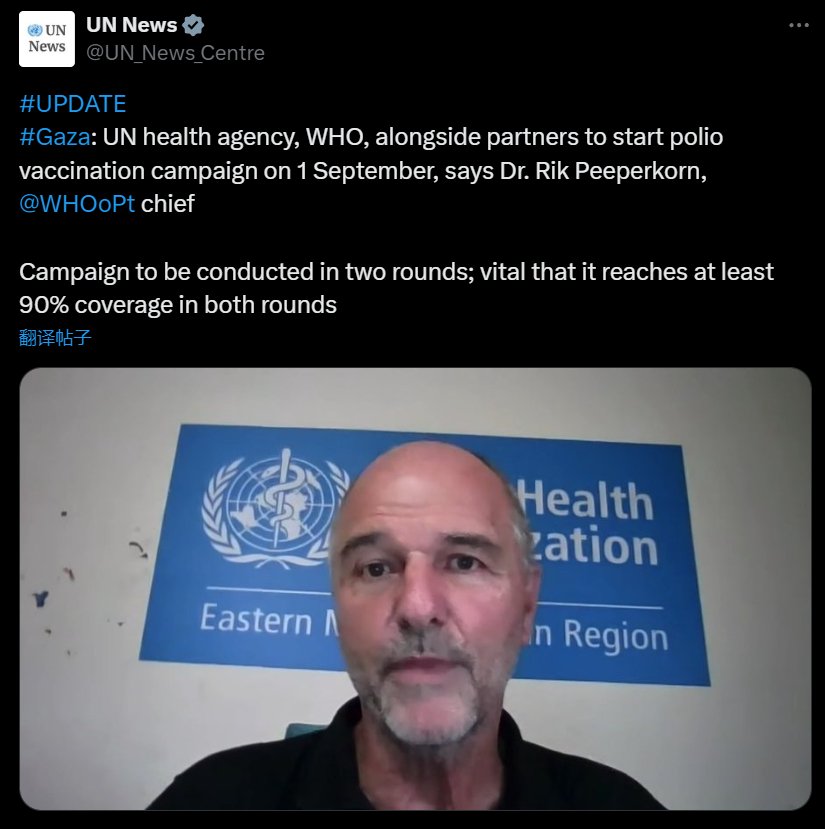
Task: Click the word 'chief' after @WHOoPt
Action: click(x=168, y=204)
